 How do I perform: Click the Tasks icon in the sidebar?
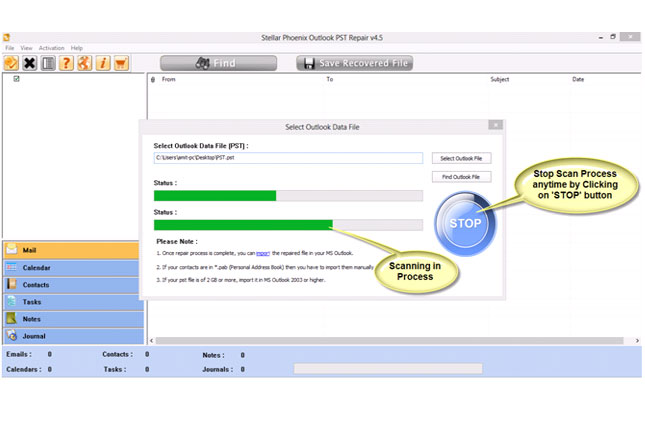[12, 301]
